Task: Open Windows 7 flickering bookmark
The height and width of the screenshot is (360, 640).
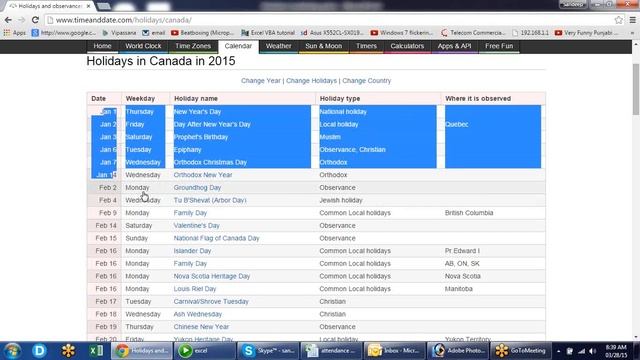Action: (x=402, y=33)
